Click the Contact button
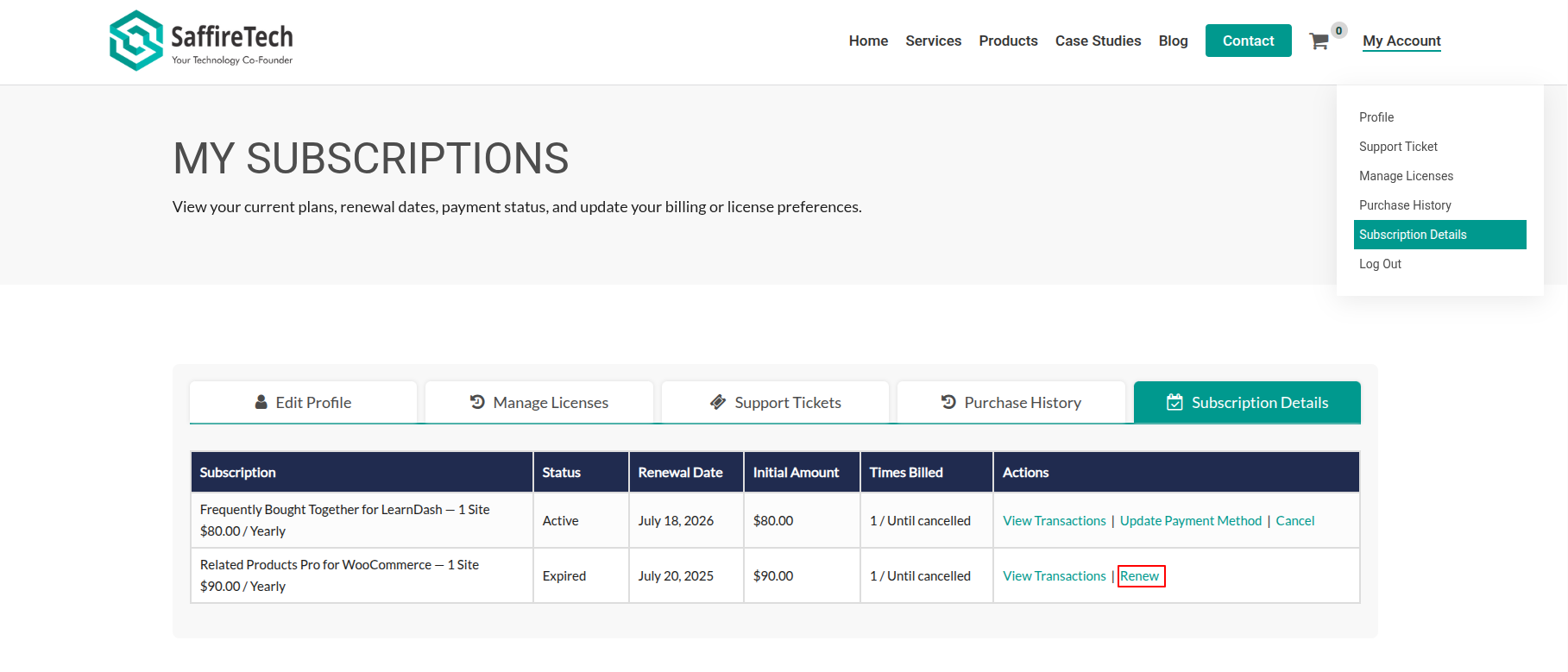 (x=1248, y=41)
